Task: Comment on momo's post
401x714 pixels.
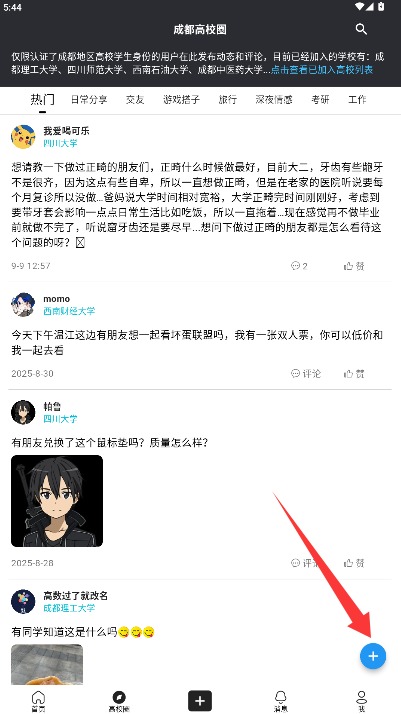Action: 306,374
